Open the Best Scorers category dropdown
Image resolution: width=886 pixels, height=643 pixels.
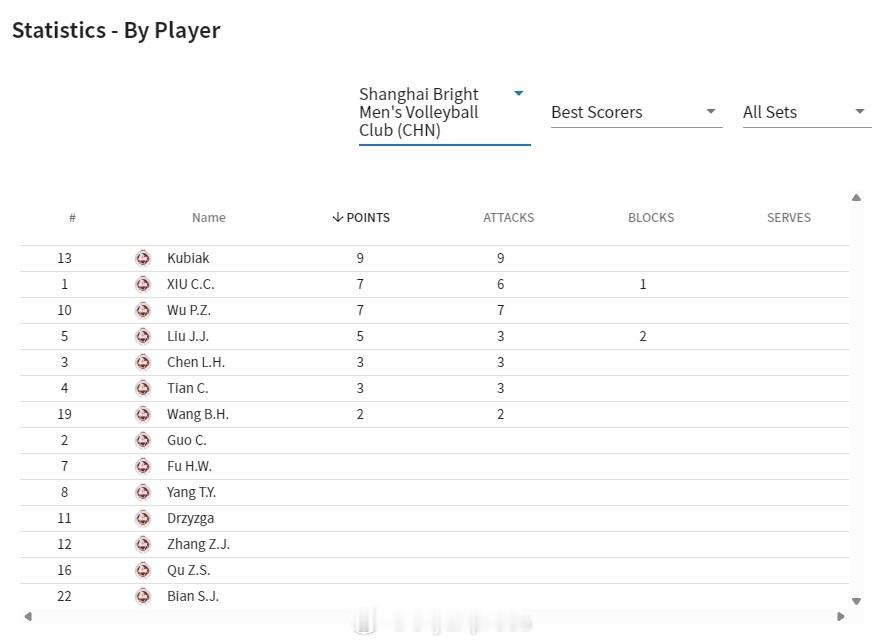tap(637, 112)
